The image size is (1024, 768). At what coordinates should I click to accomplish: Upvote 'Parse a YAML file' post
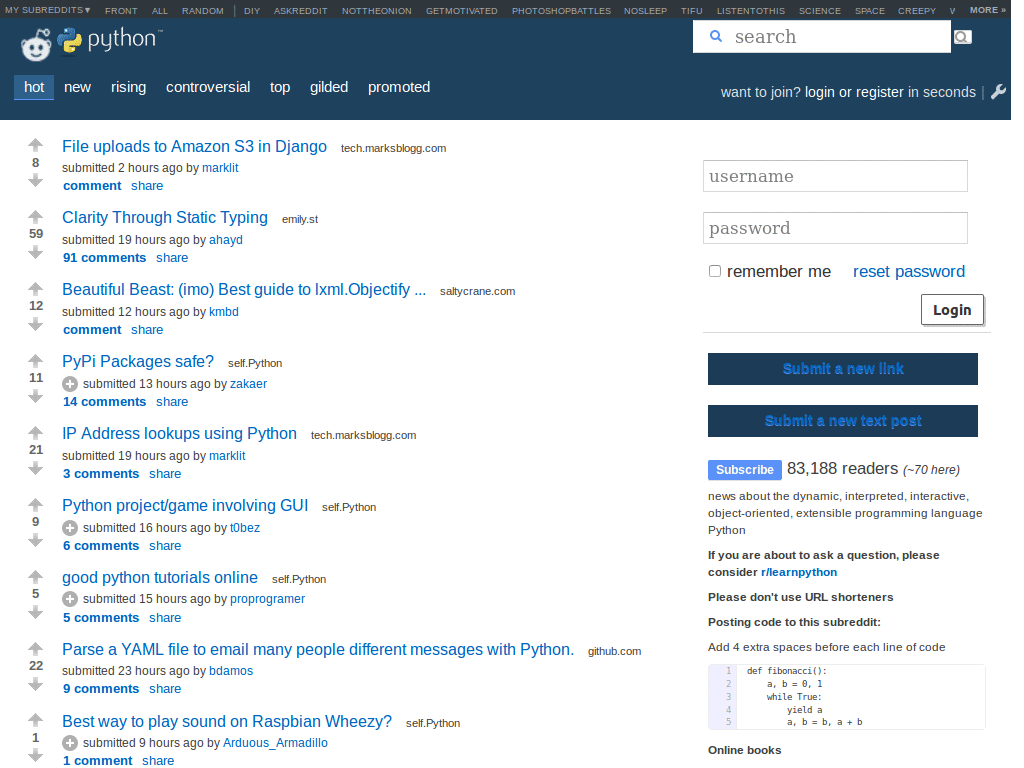[x=35, y=648]
